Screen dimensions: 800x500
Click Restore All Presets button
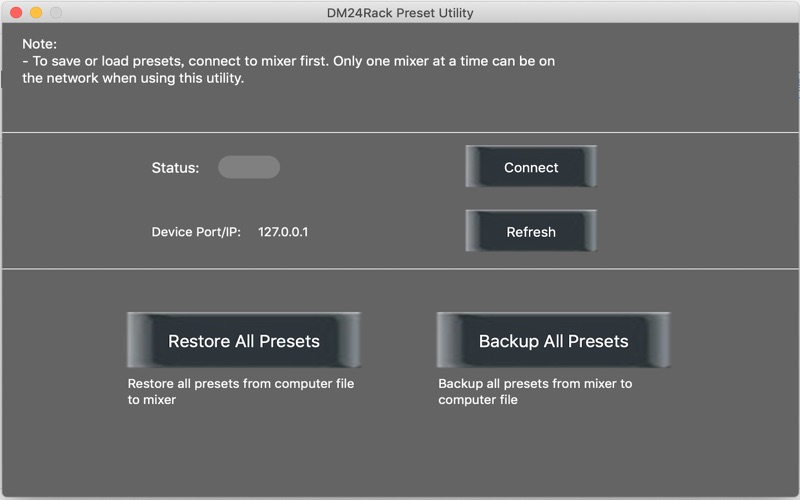tap(244, 340)
